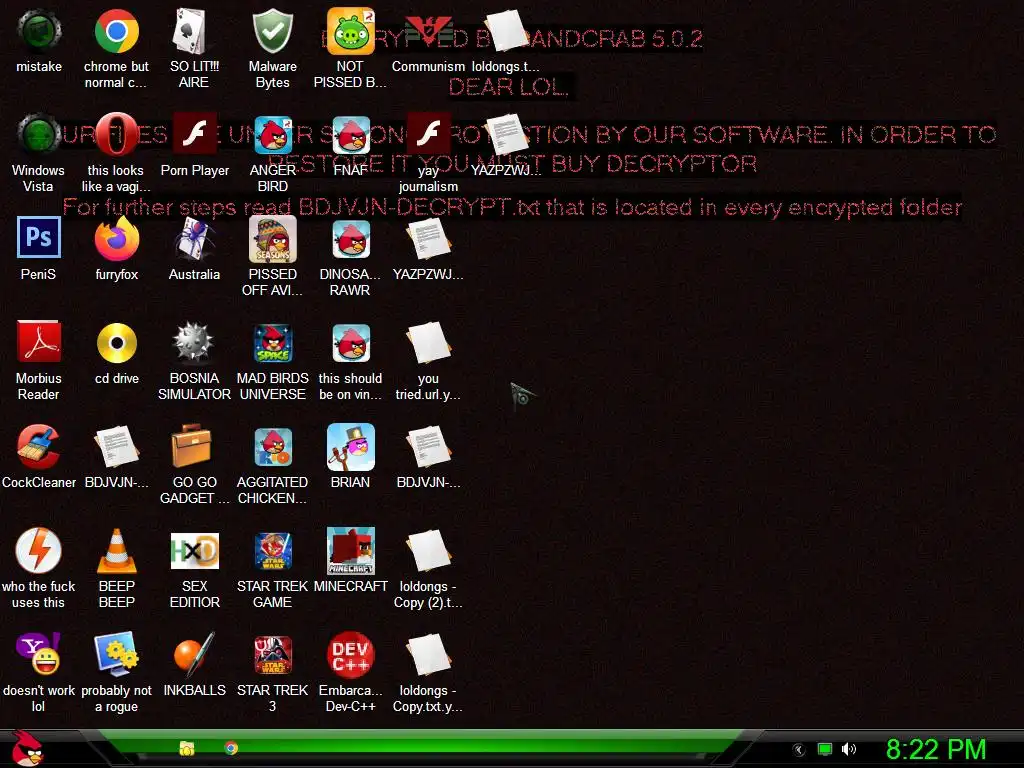Open the 'MINECRAFT' angry bird icon
Image resolution: width=1024 pixels, height=768 pixels.
350,551
